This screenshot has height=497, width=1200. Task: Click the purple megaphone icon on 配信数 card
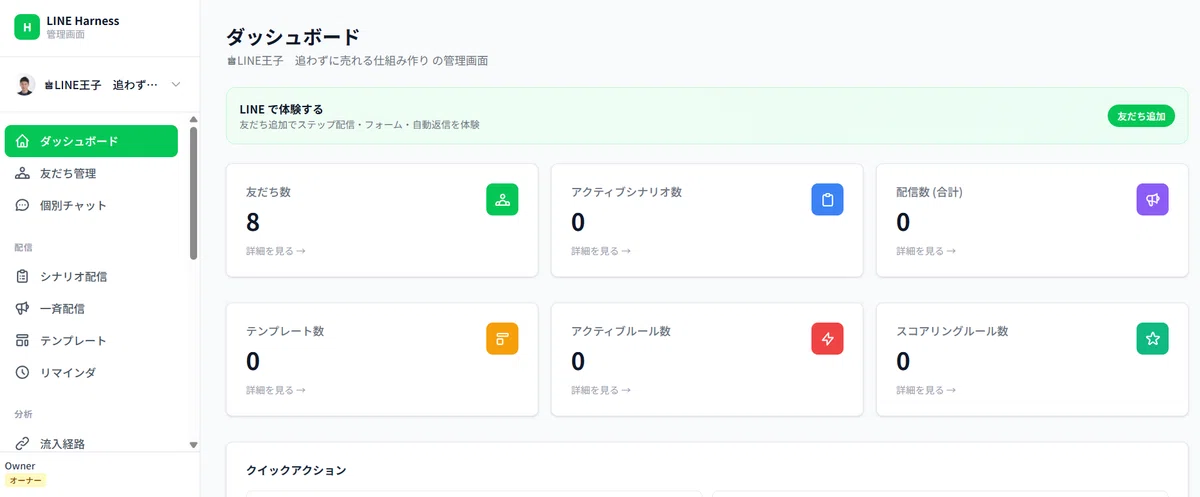tap(1152, 199)
